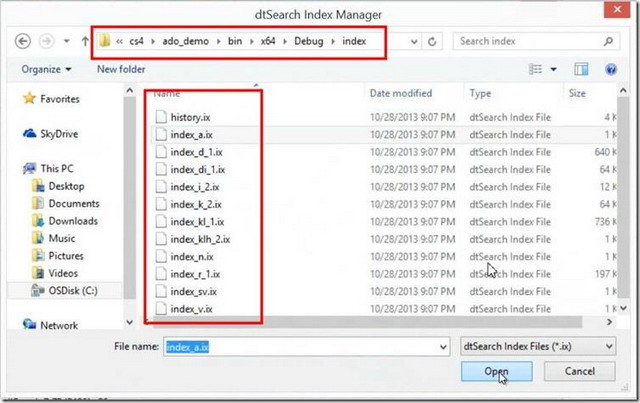This screenshot has width=640, height=403.
Task: Select the index_n.ix file
Action: click(x=192, y=257)
